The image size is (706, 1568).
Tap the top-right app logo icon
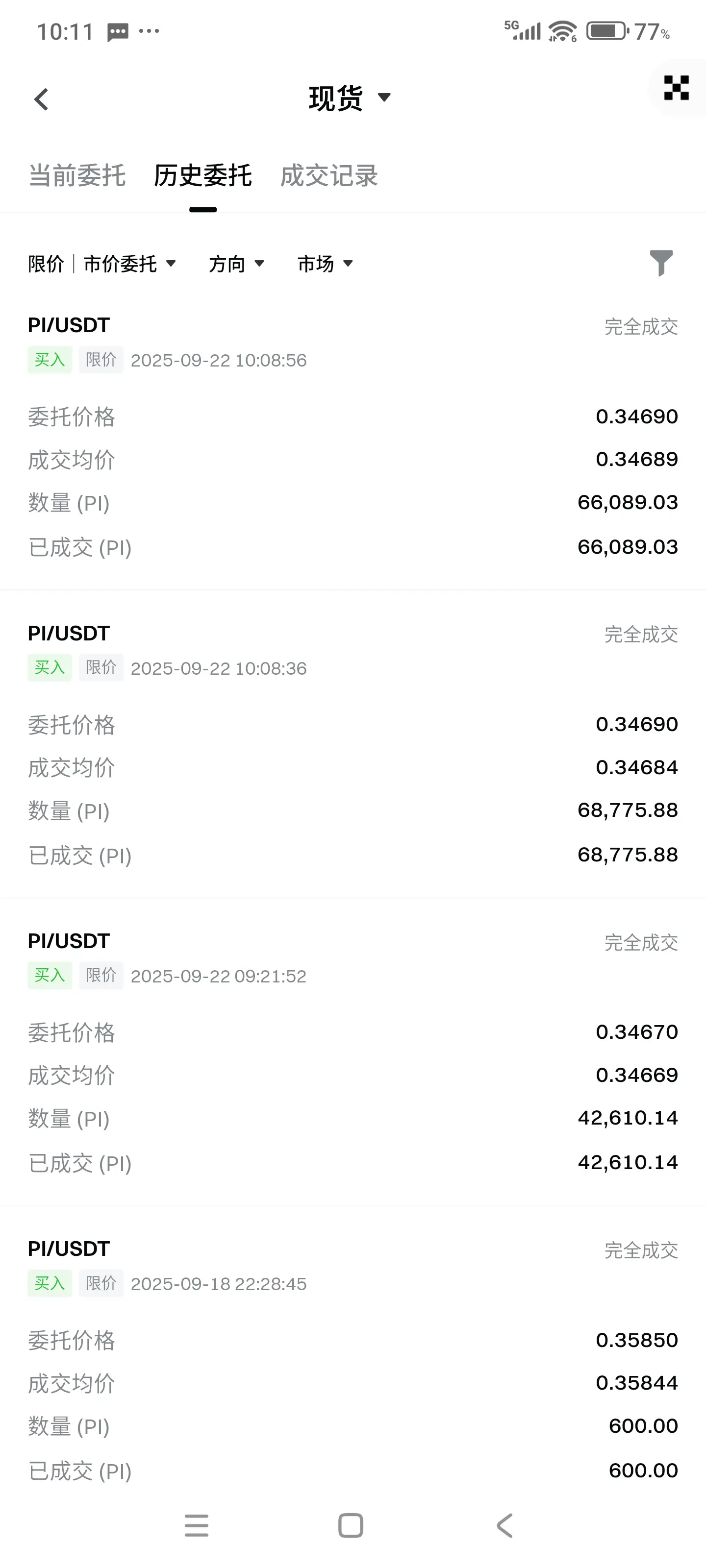pyautogui.click(x=676, y=88)
